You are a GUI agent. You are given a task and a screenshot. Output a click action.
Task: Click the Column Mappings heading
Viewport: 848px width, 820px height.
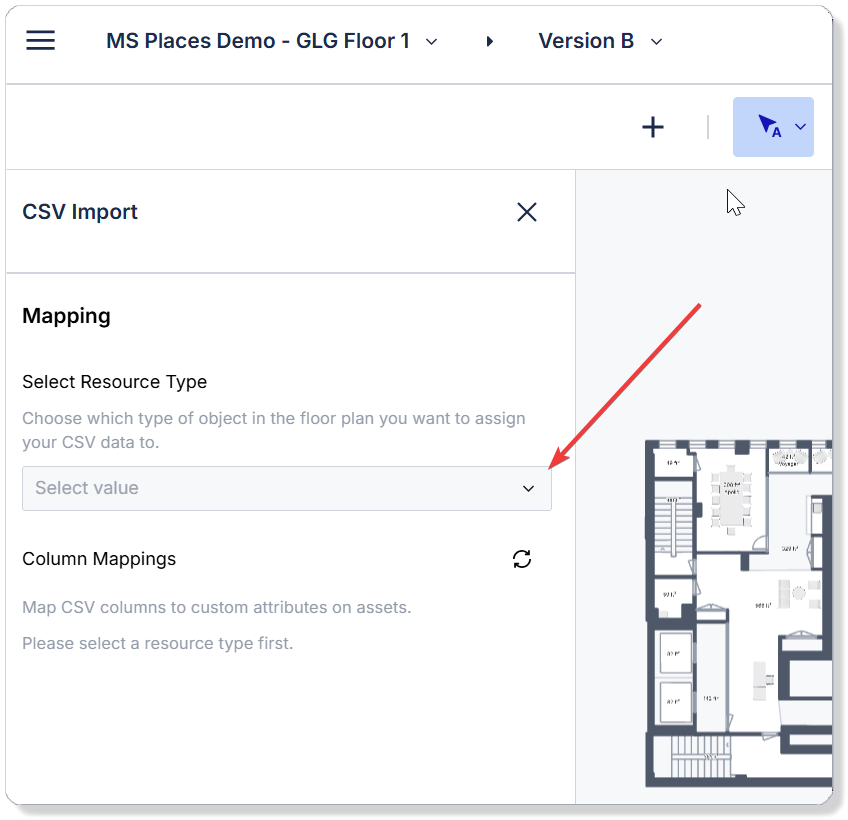(99, 559)
